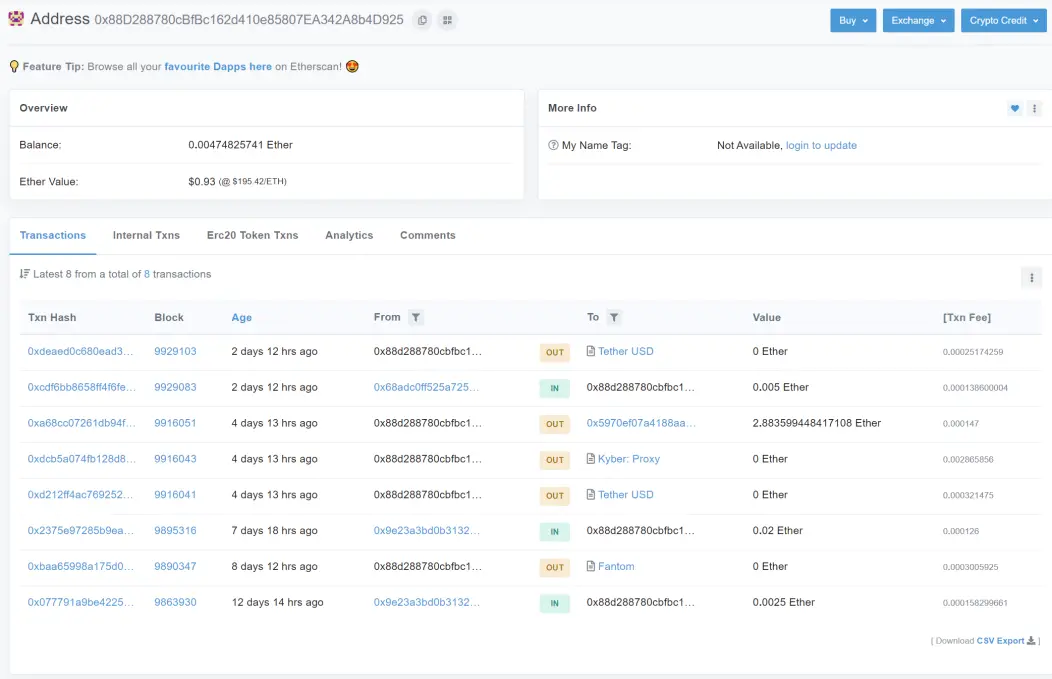The height and width of the screenshot is (679, 1052).
Task: Open transaction hash 0xdeaed0c680ead3
Action: (x=81, y=351)
